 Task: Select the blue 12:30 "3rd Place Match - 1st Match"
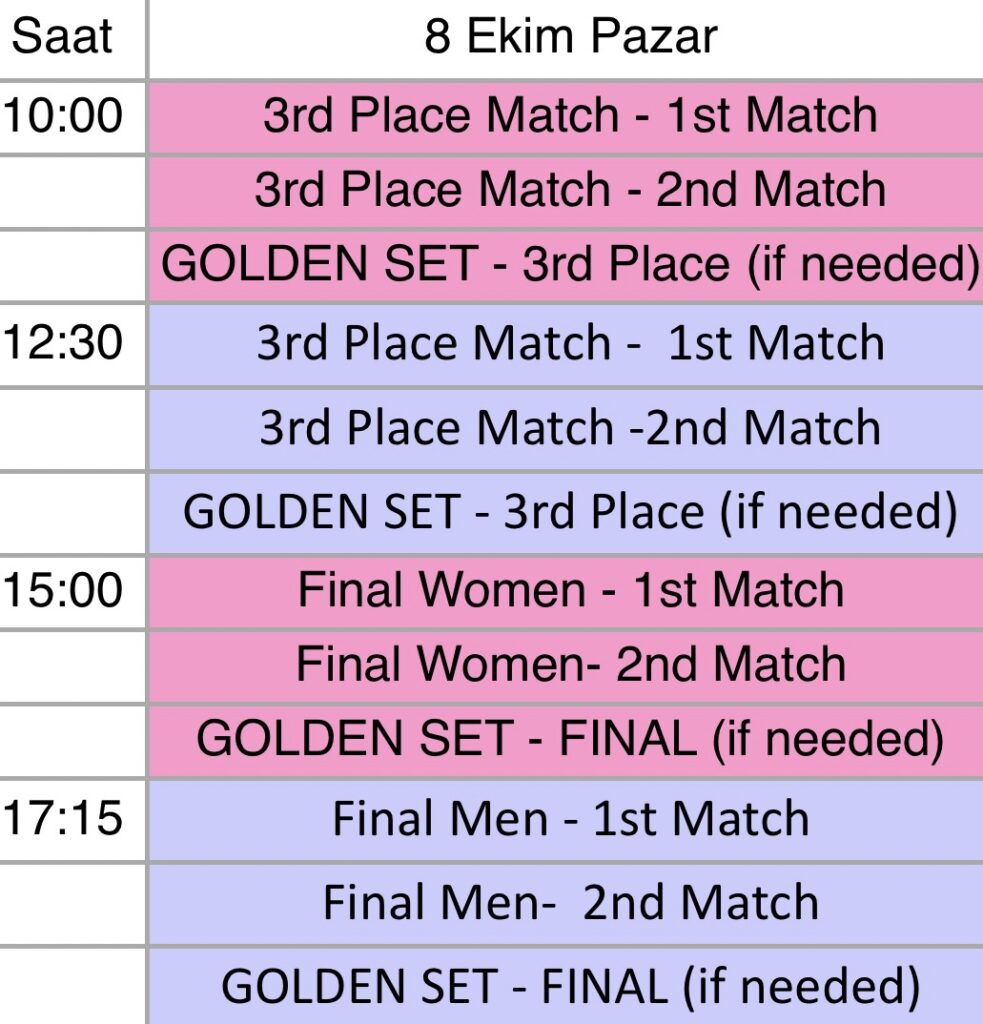(x=571, y=344)
